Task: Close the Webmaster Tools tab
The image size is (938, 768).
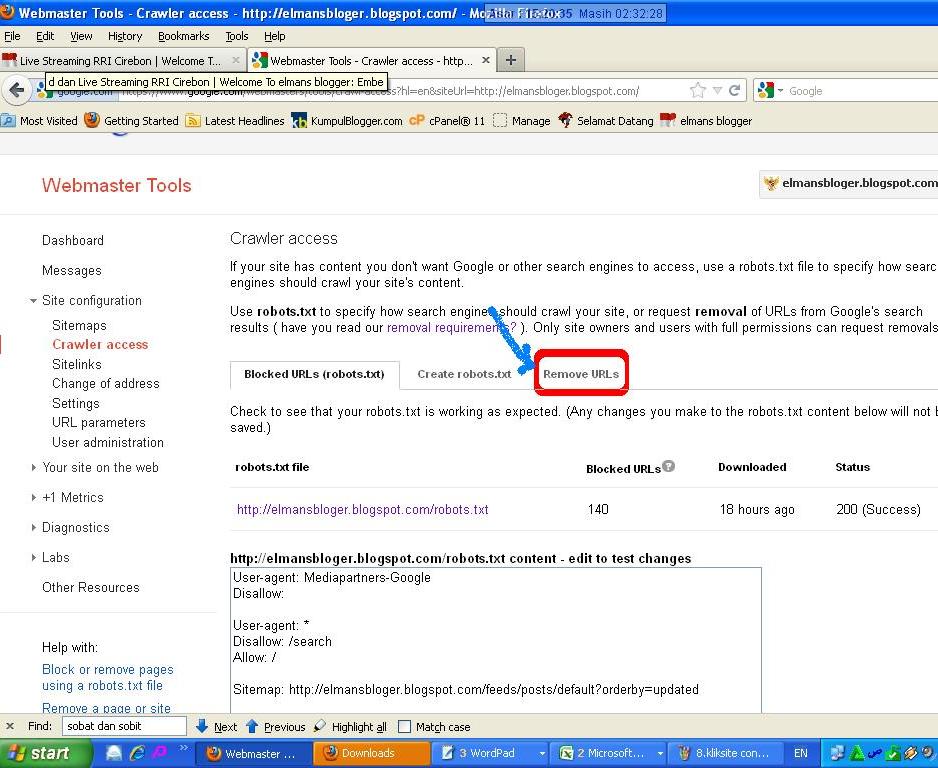Action: click(x=486, y=60)
